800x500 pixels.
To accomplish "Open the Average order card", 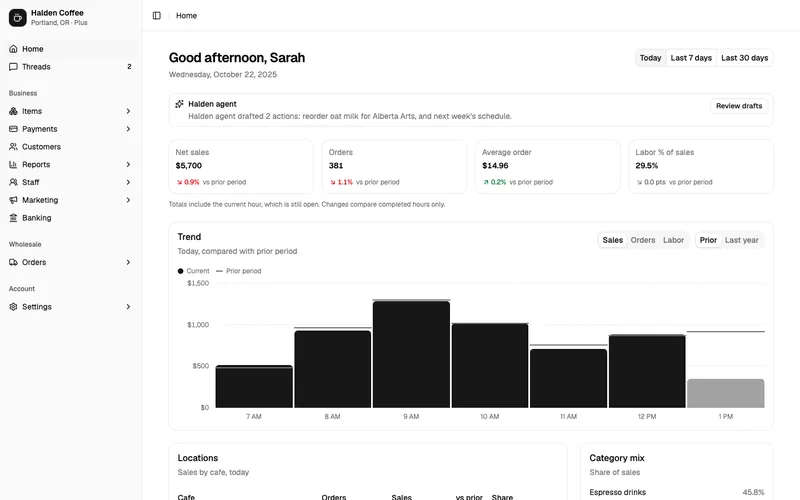I will pos(547,167).
